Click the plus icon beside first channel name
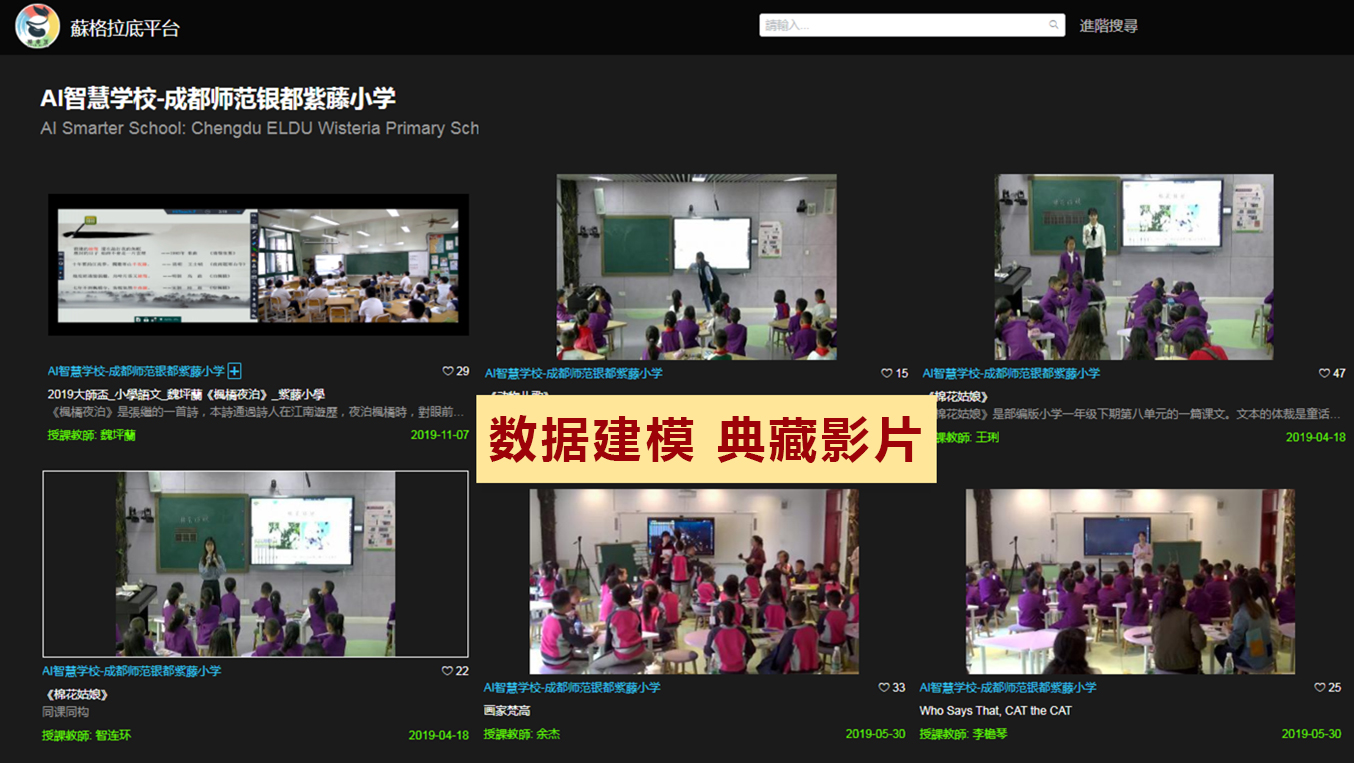 pyautogui.click(x=235, y=371)
